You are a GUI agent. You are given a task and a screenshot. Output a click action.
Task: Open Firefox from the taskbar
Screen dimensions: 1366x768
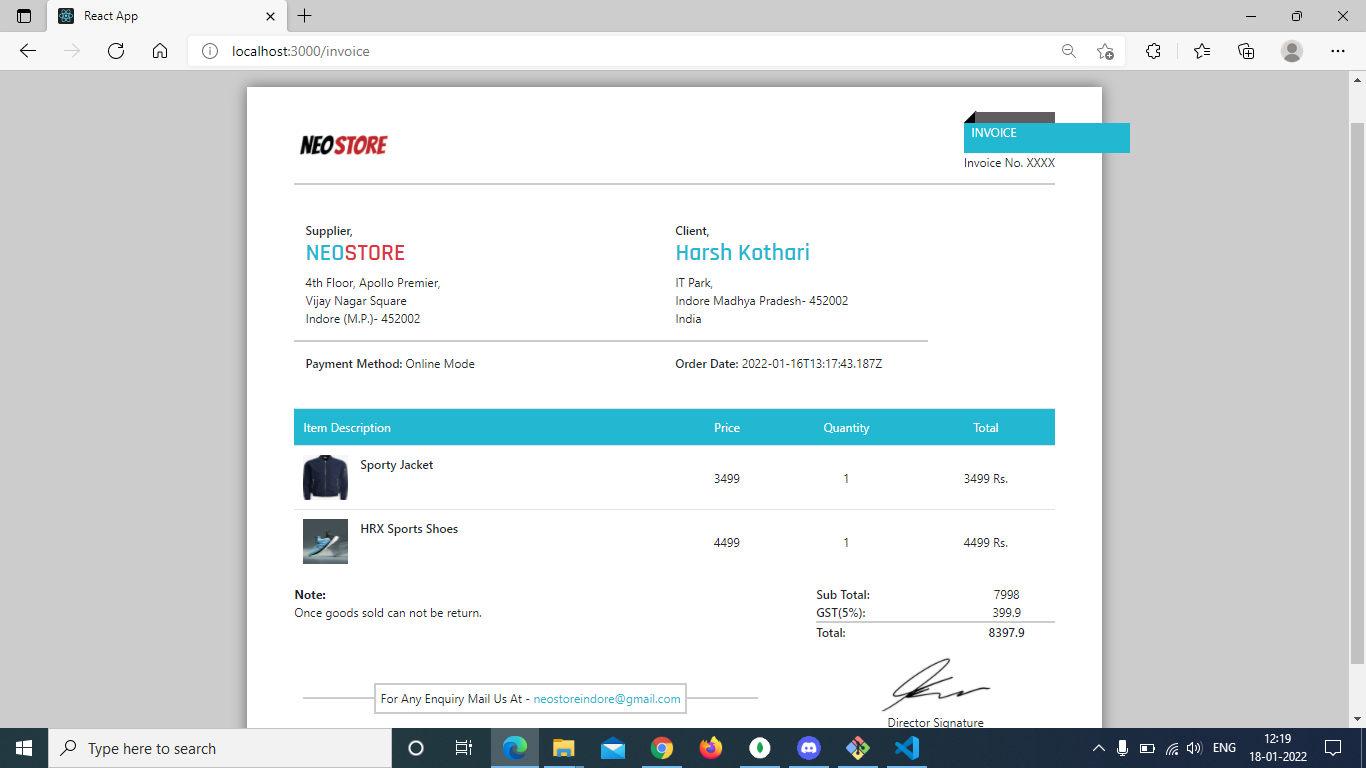click(710, 747)
